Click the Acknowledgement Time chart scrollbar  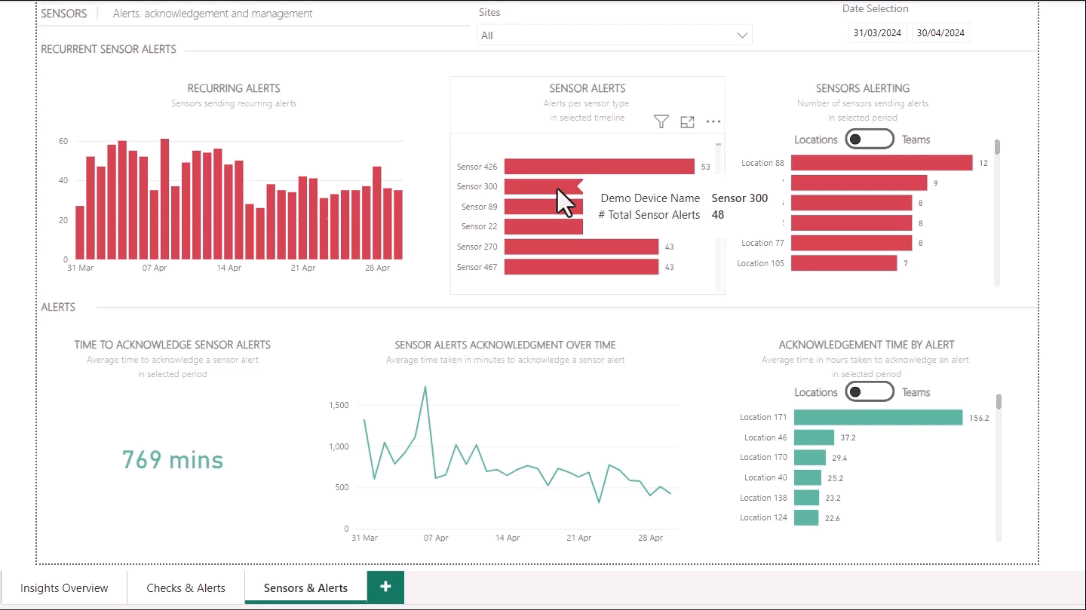997,402
